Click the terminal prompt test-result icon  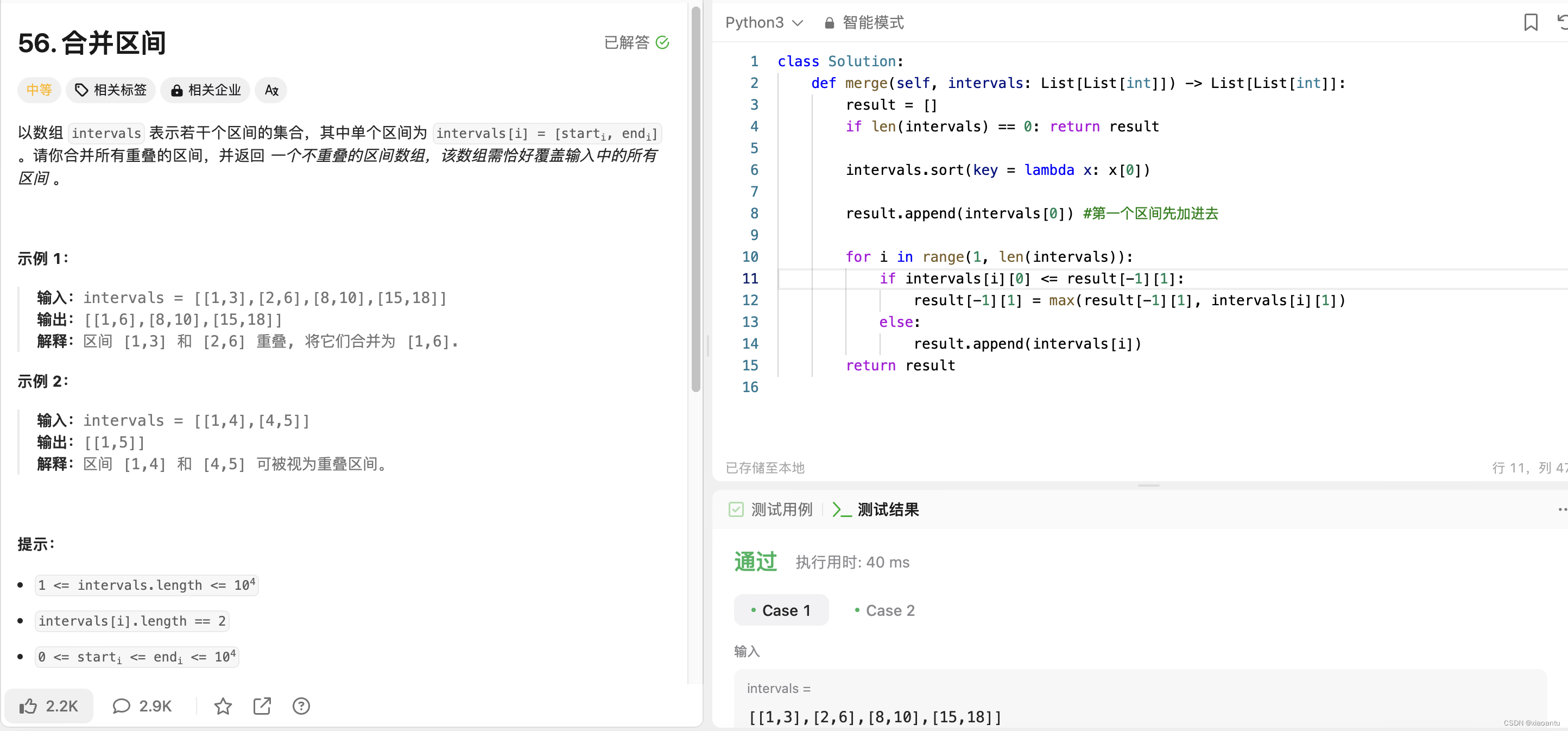tap(841, 509)
